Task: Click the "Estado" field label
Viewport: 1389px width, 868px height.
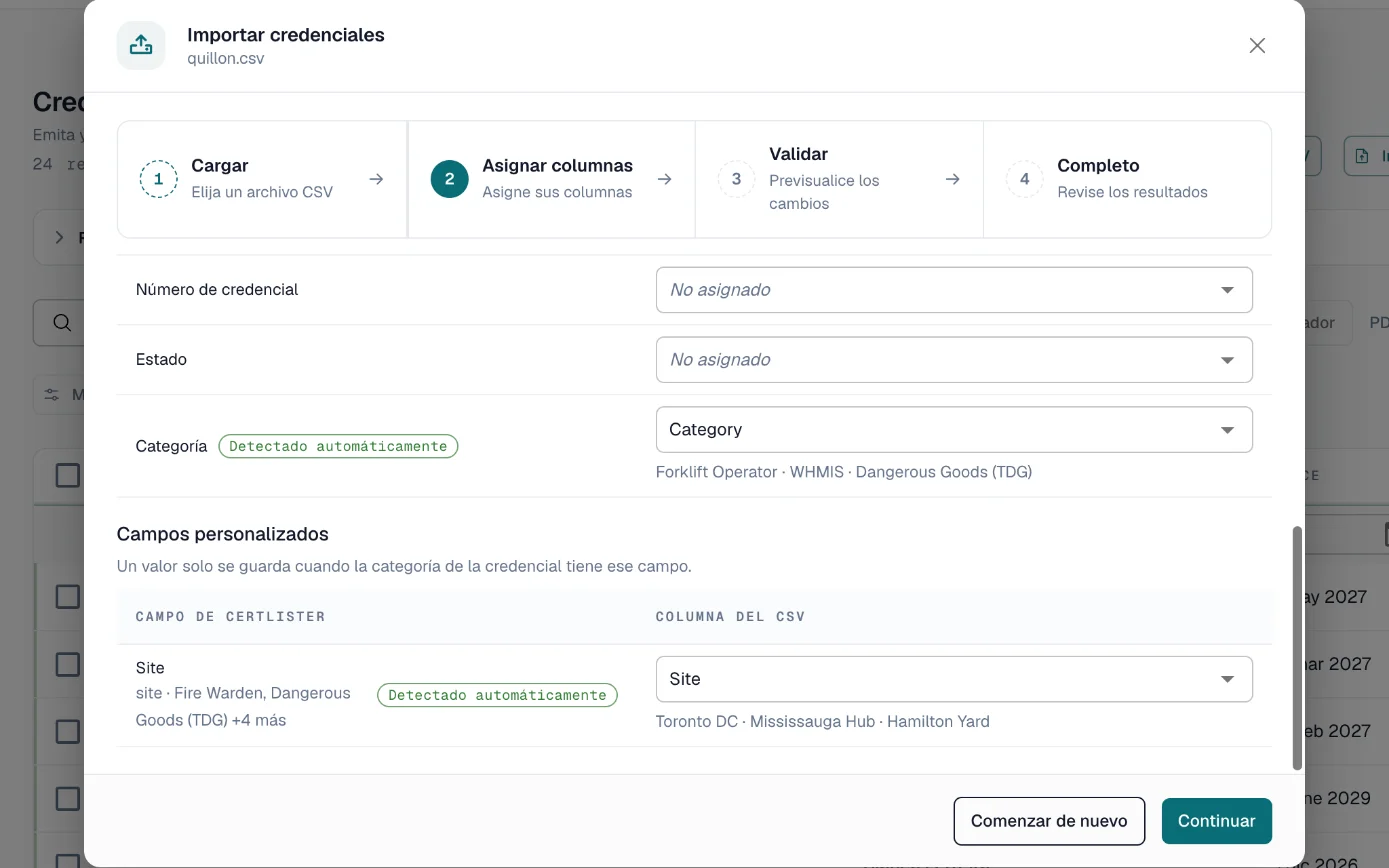Action: tap(161, 360)
